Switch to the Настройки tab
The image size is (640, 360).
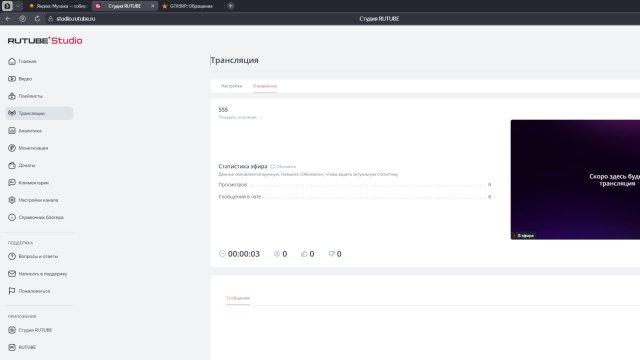pos(231,86)
